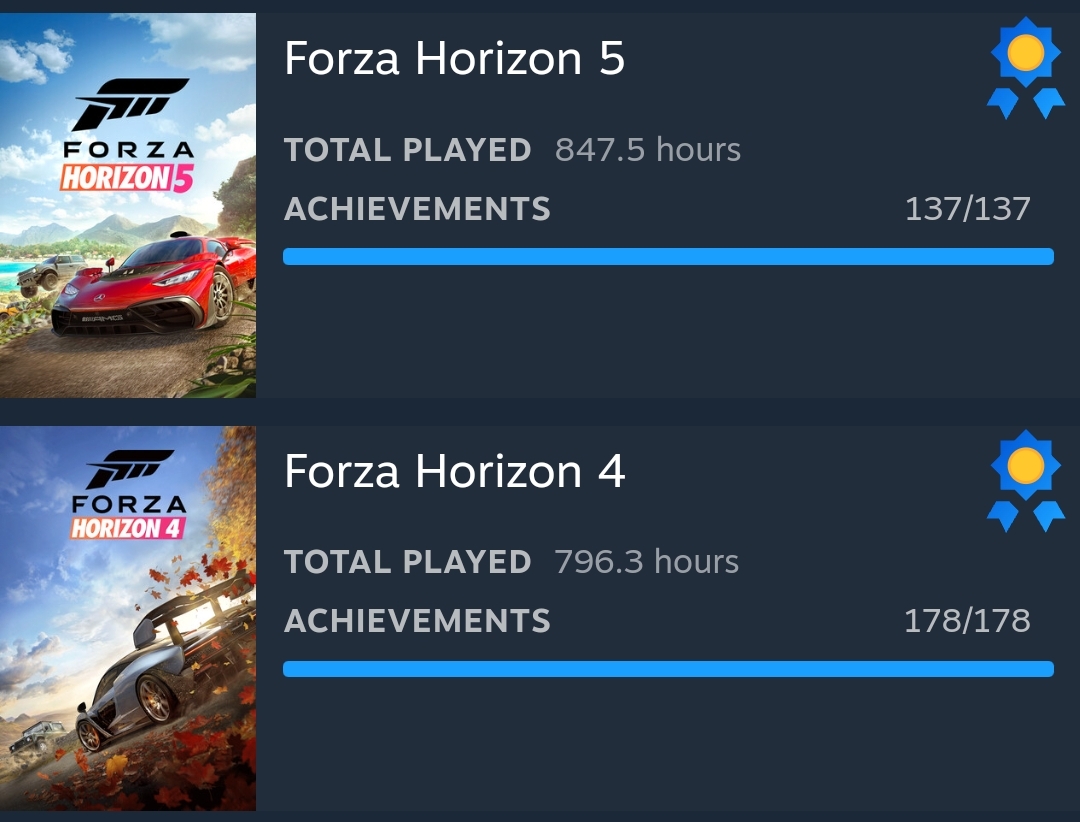Click TOTAL PLAYED label under Forza Horizon 5
Screen dimensions: 1080x822
tap(407, 150)
